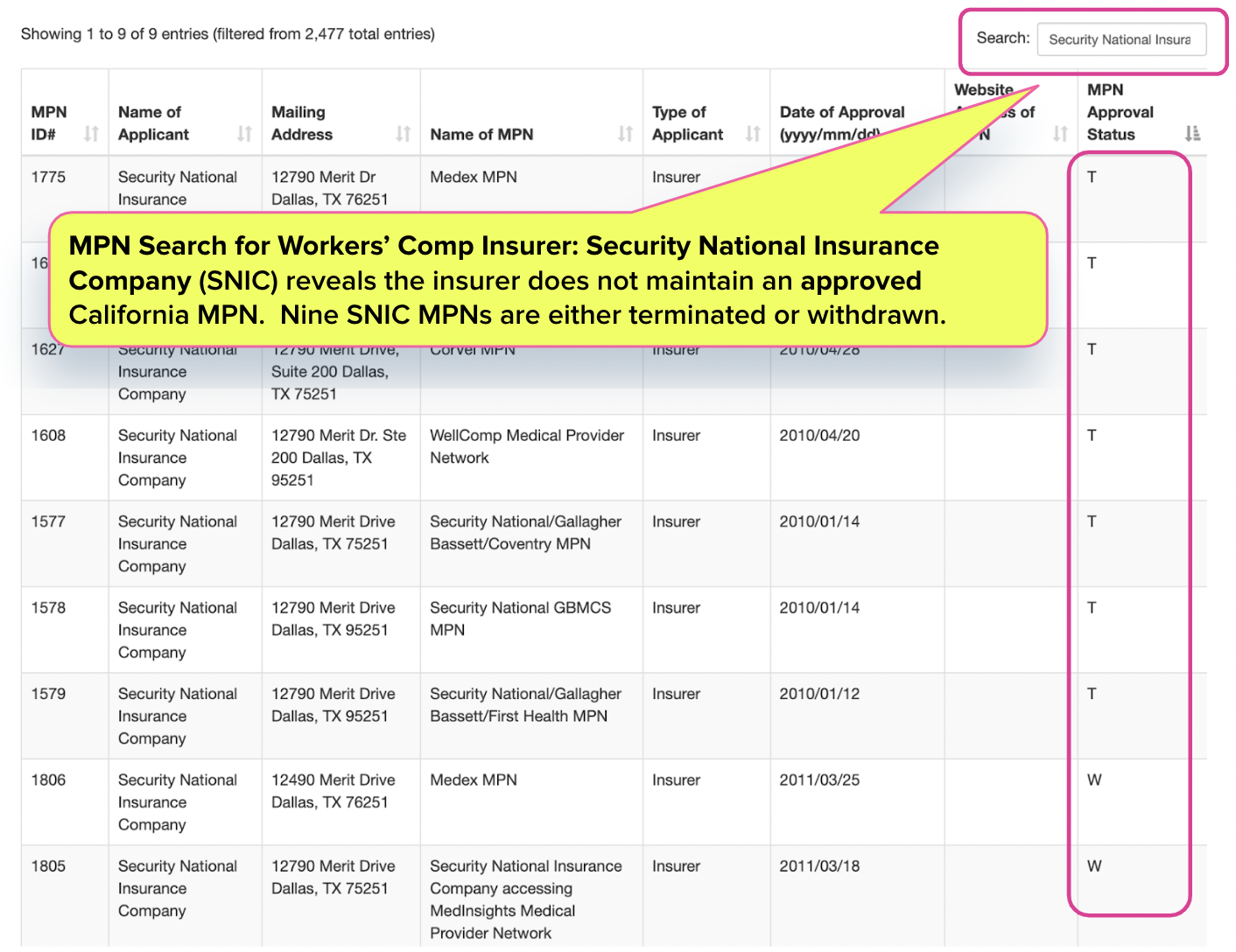Click 'Insurer' type in row 1775

[676, 177]
